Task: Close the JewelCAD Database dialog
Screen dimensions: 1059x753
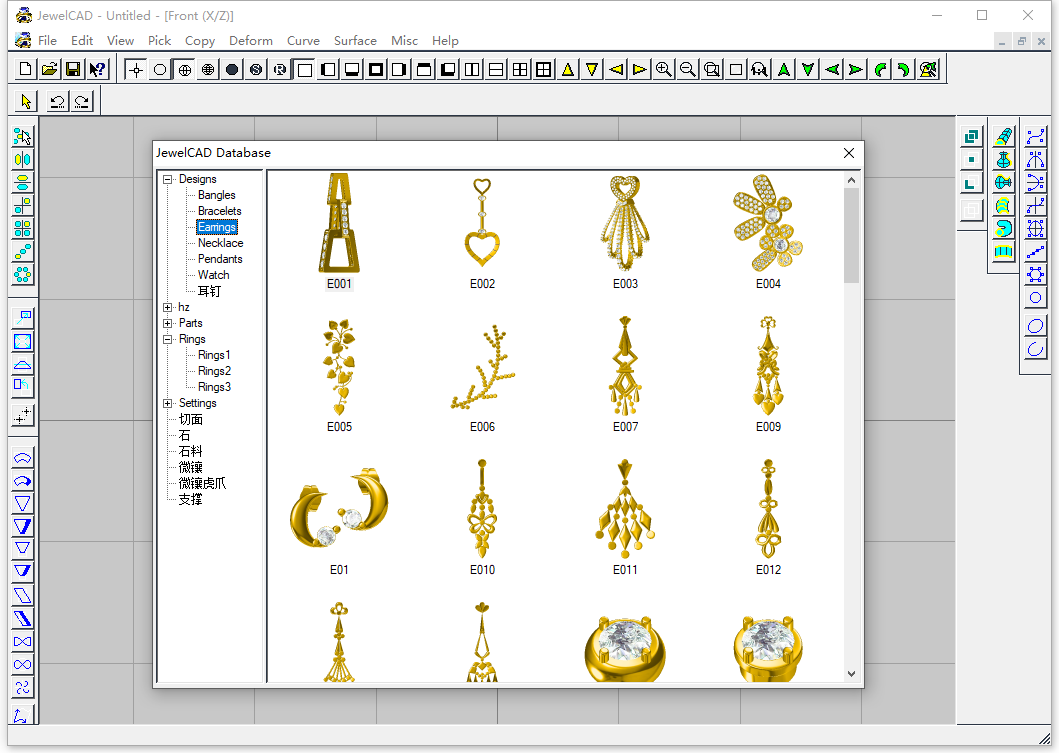Action: coord(849,153)
